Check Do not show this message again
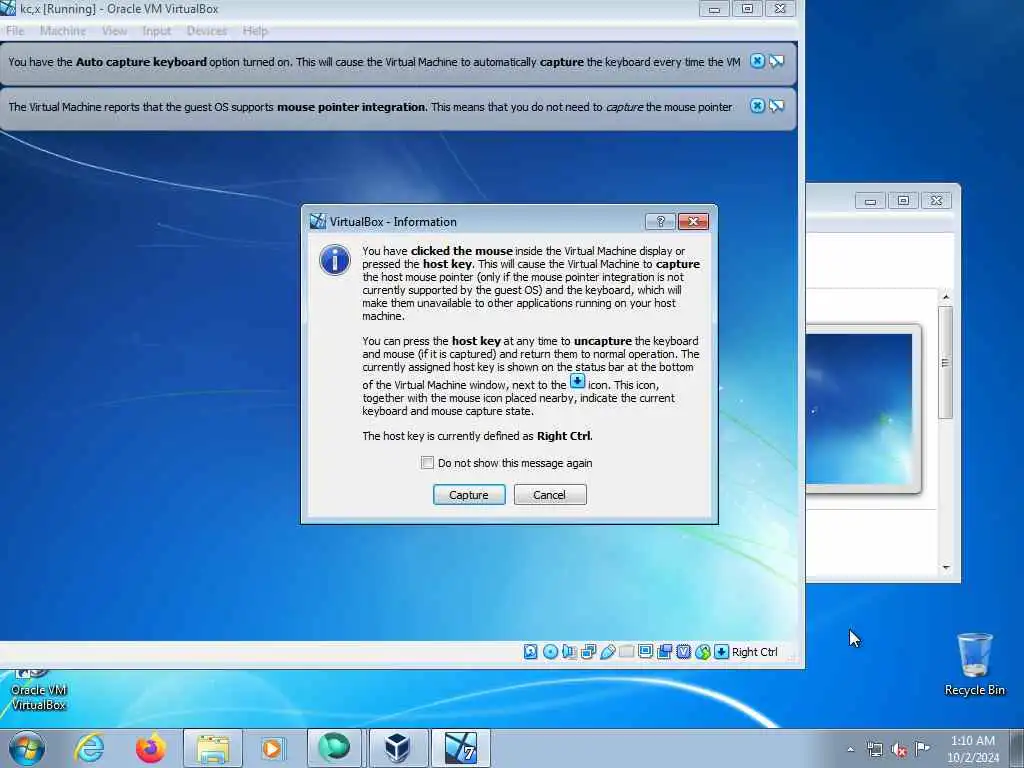The image size is (1024, 768). 427,462
